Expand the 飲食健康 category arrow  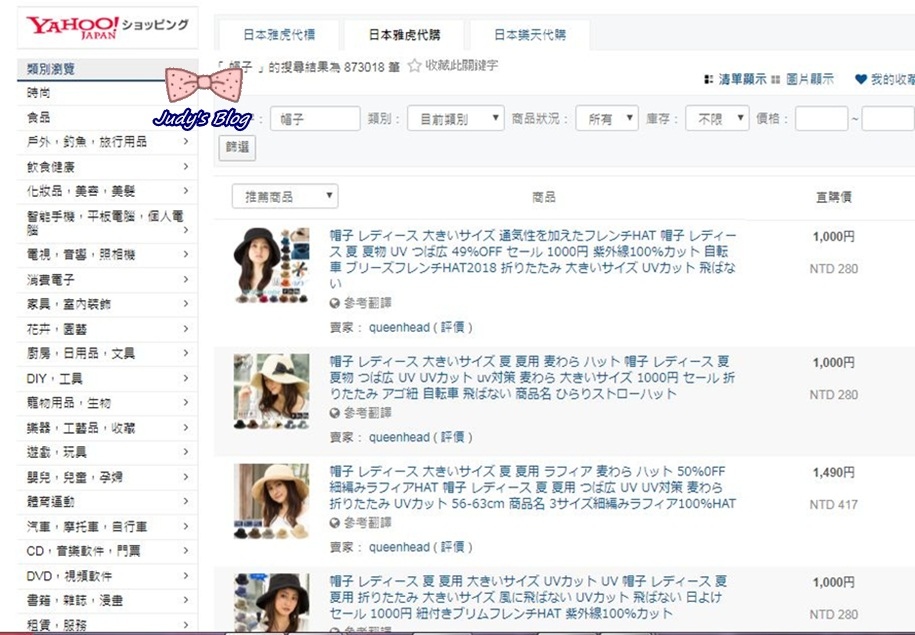point(186,167)
